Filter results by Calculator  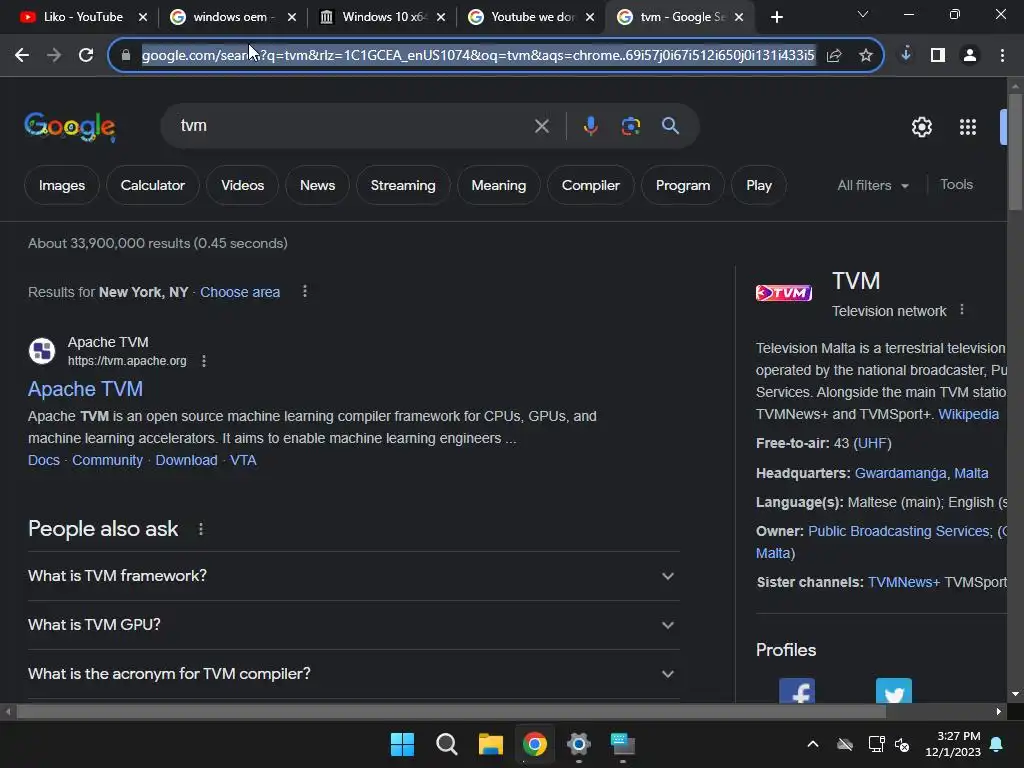(x=153, y=185)
